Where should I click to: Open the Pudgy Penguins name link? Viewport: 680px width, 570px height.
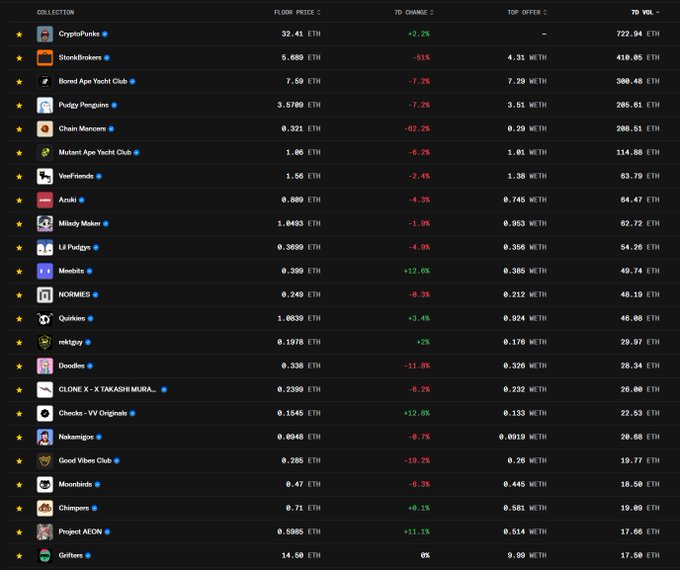click(x=84, y=105)
